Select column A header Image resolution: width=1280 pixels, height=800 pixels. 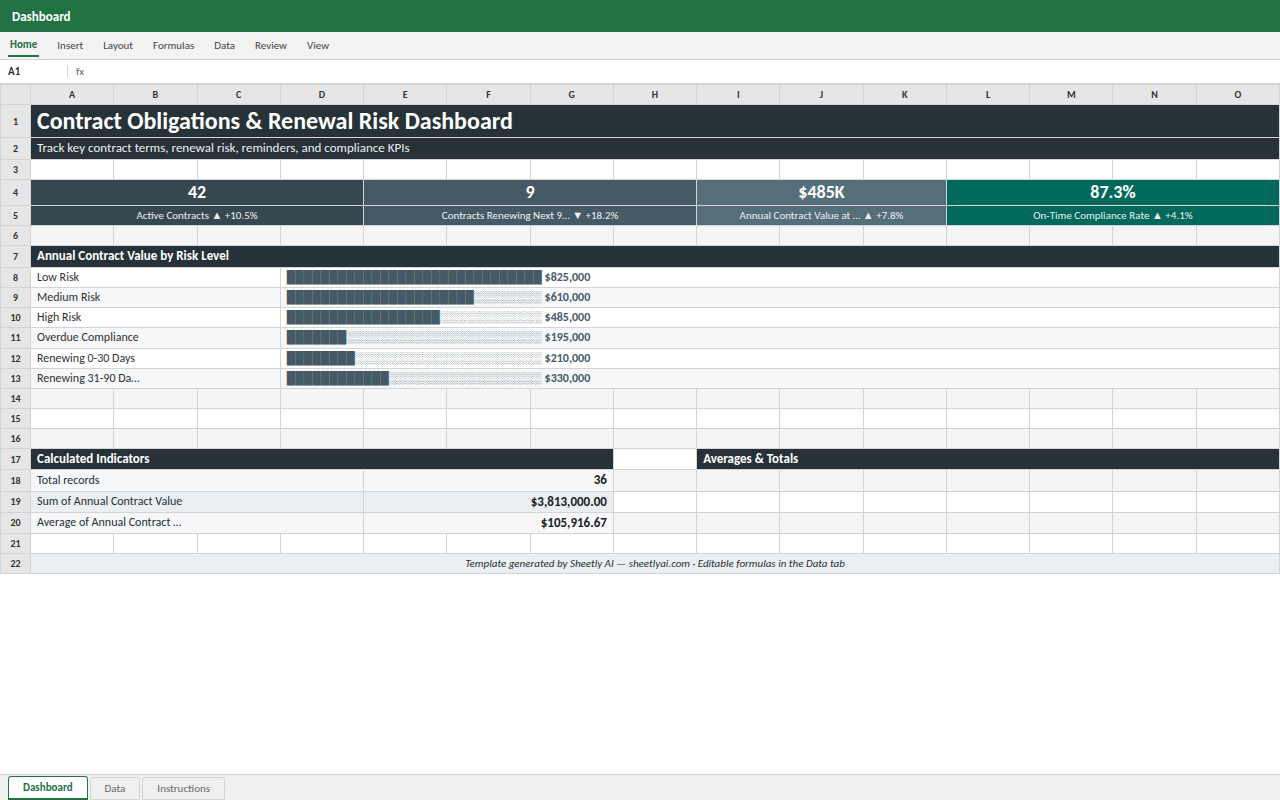[72, 94]
